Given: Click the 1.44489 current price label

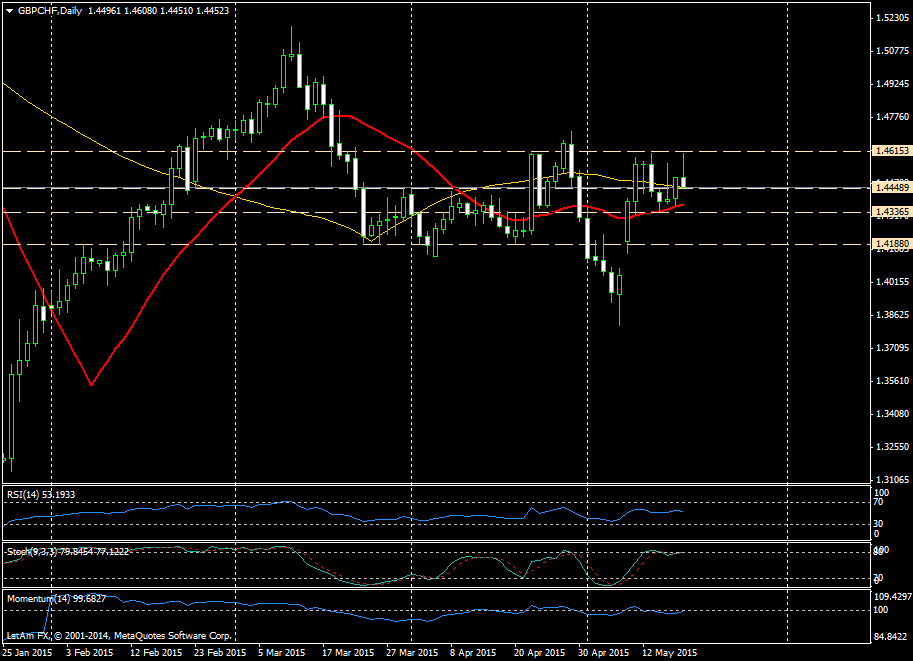Looking at the screenshot, I should [889, 188].
